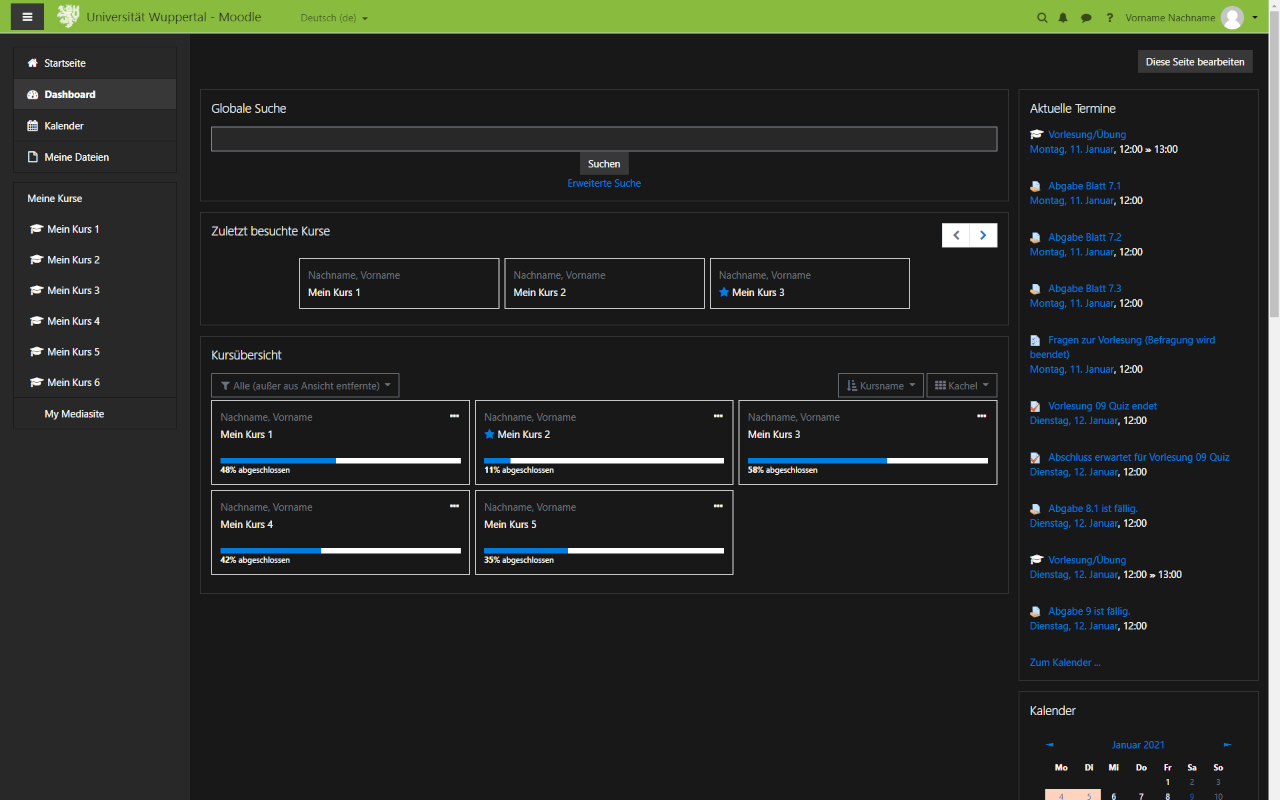Click Mein Kurs 2 progress bar at 11%
The height and width of the screenshot is (800, 1280).
click(x=604, y=460)
